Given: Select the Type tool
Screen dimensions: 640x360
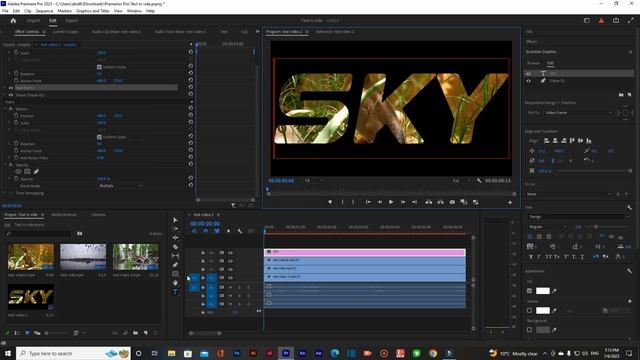Looking at the screenshot, I should (x=176, y=292).
